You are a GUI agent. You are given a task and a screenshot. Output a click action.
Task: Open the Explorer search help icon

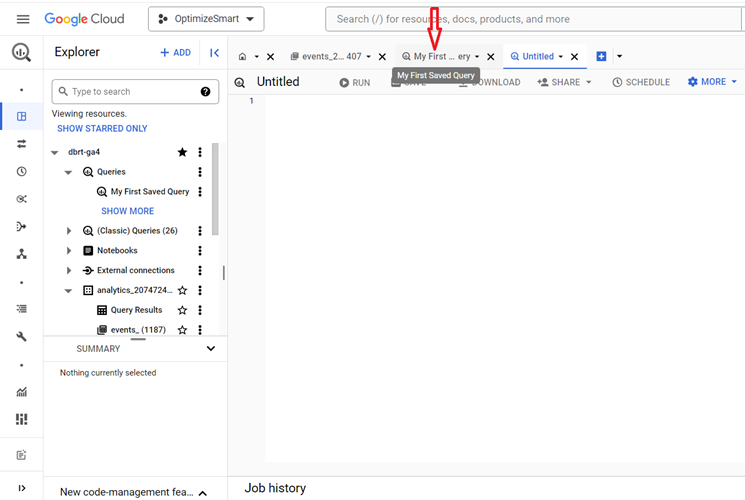tap(205, 91)
